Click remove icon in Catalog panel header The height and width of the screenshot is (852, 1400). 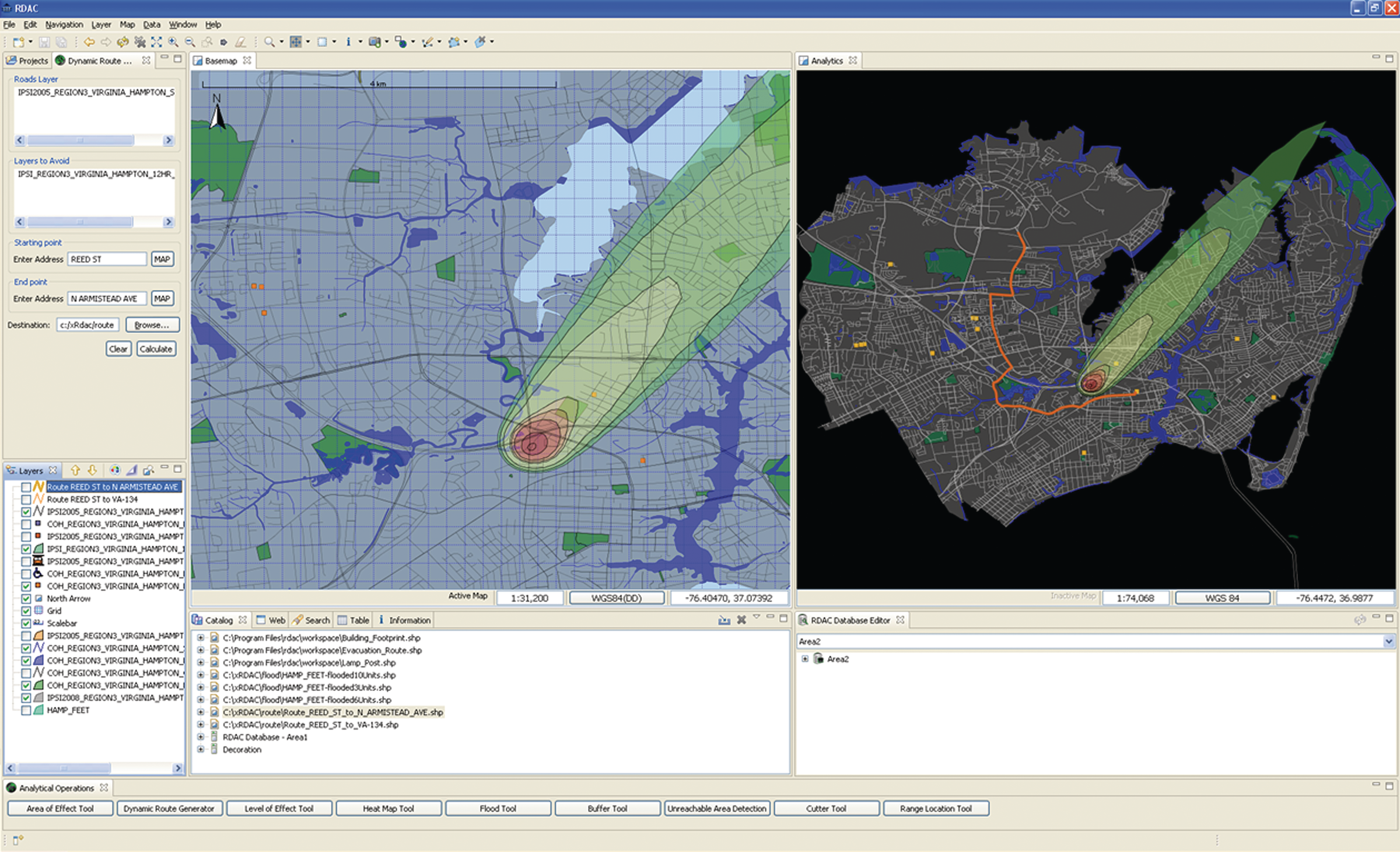[x=741, y=620]
